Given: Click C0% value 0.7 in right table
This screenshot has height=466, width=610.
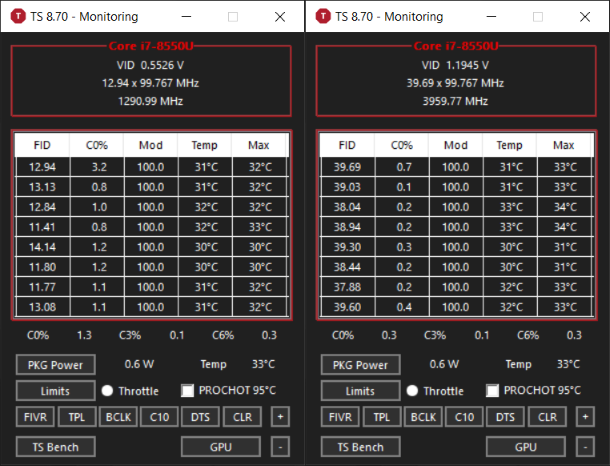Looking at the screenshot, I should 404,167.
